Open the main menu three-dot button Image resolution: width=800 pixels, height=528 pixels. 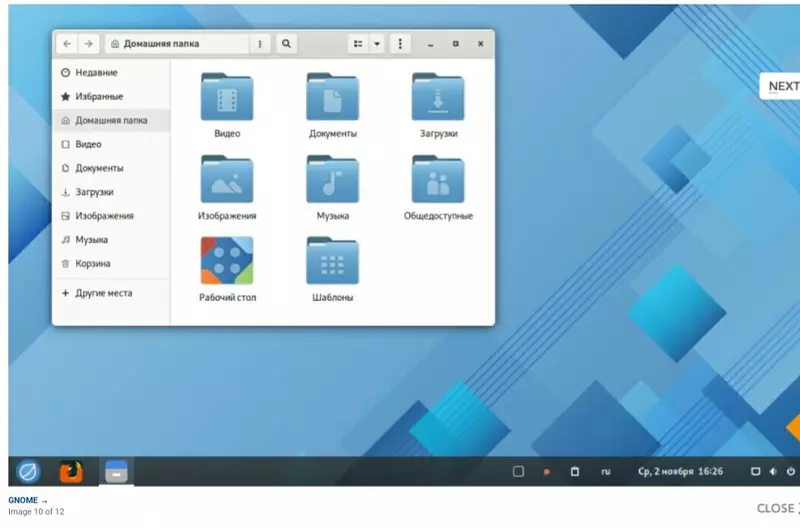400,44
